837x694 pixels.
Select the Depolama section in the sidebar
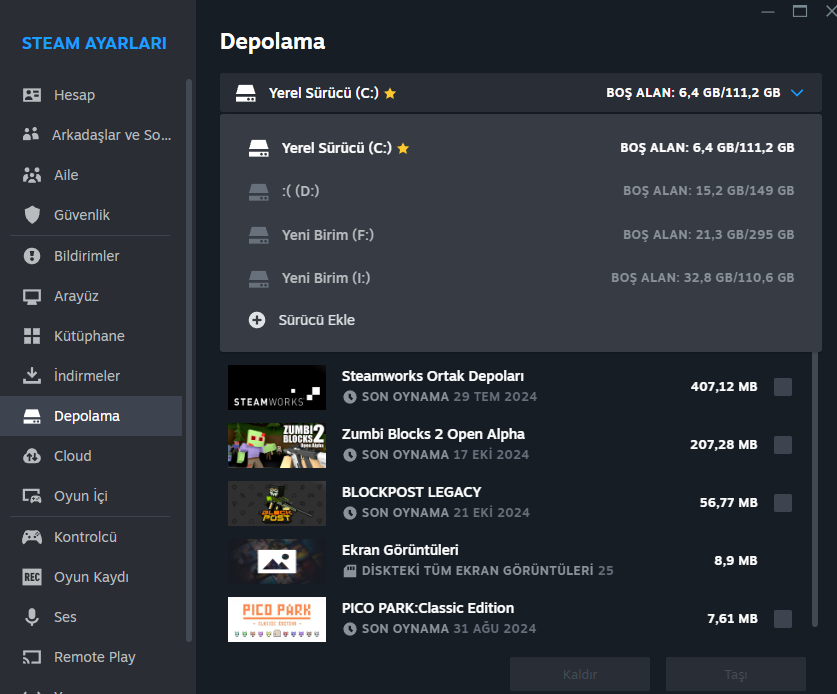click(91, 416)
